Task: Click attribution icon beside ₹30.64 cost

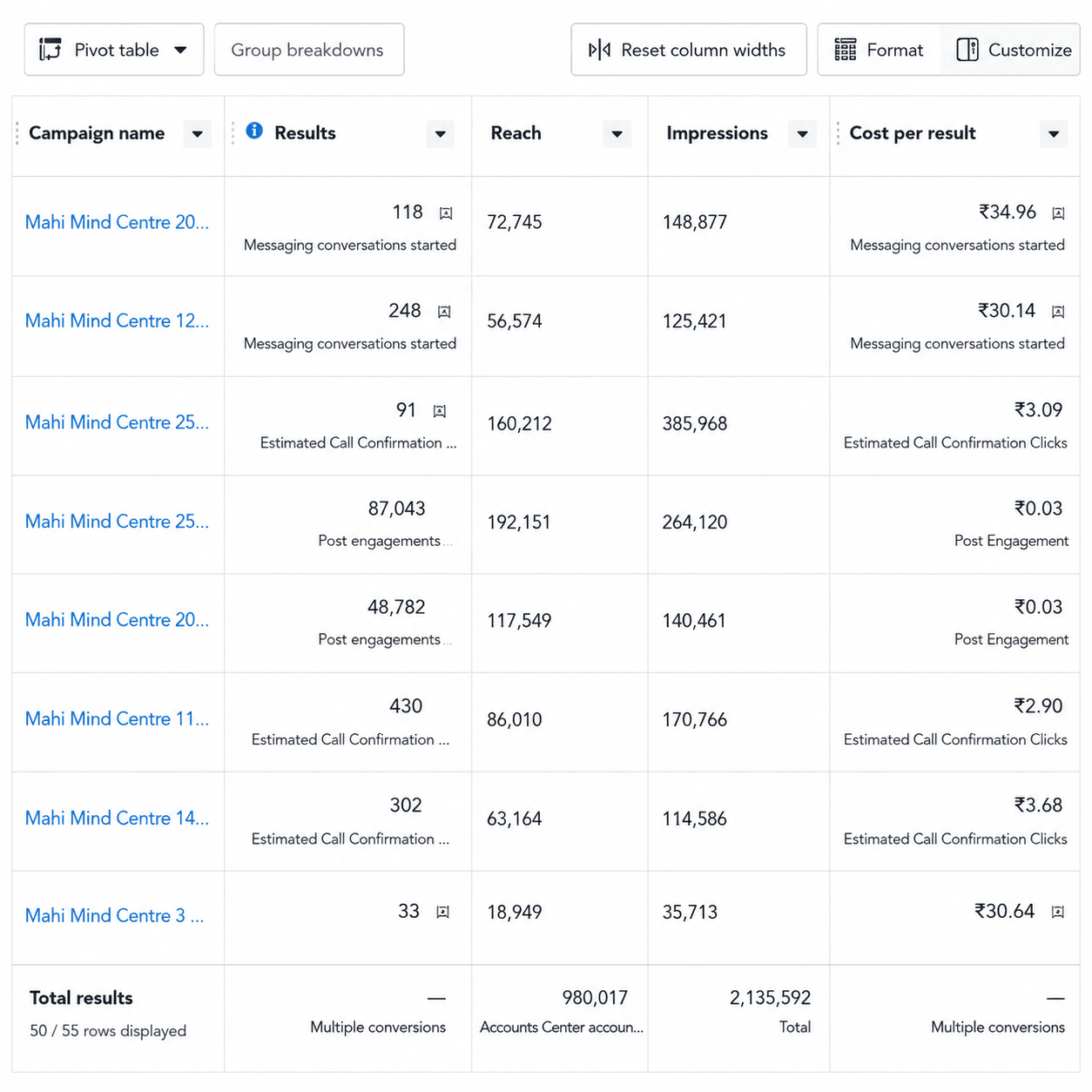Action: pos(1058,912)
